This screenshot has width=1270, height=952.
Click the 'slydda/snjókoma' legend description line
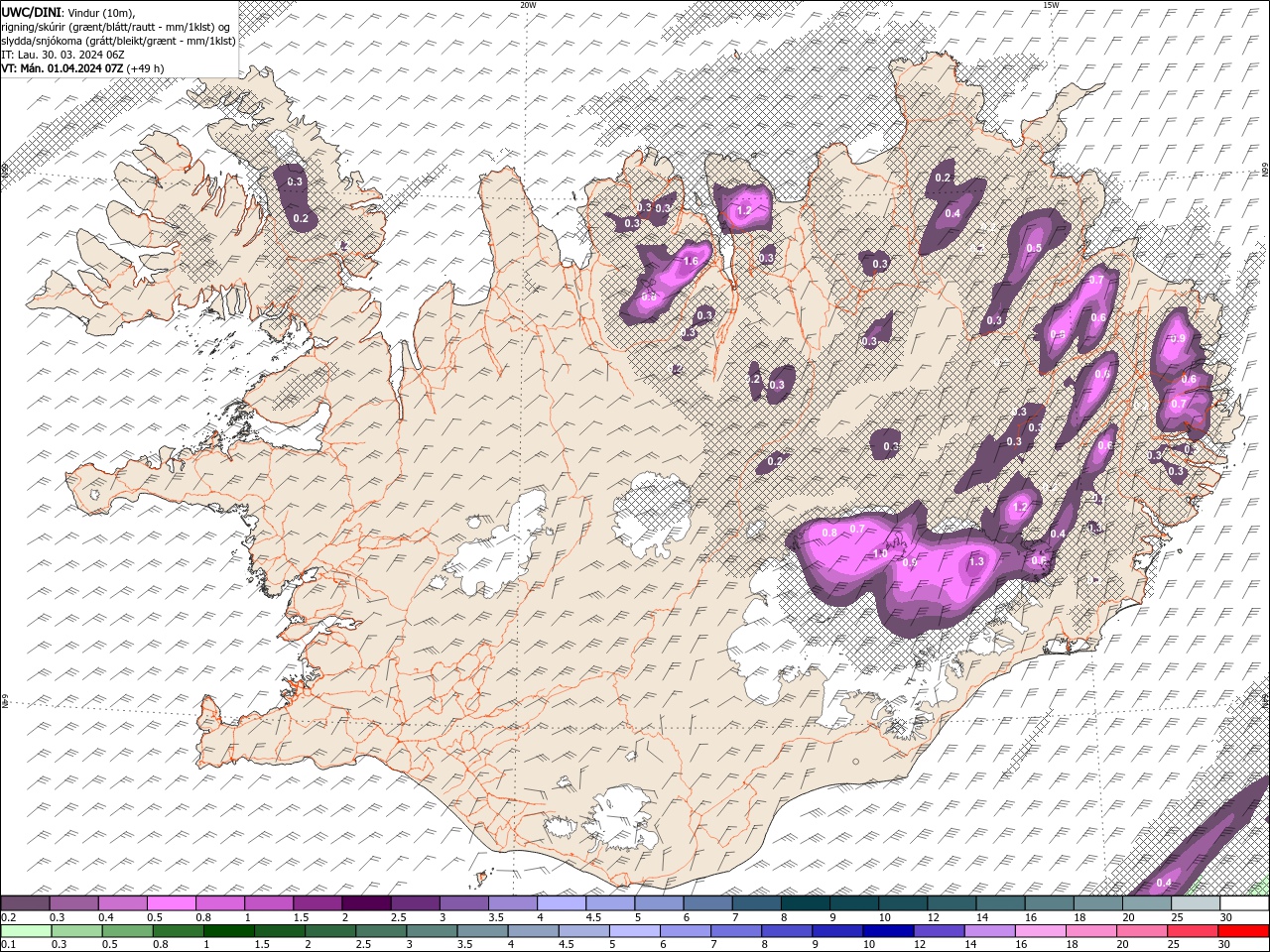click(119, 40)
